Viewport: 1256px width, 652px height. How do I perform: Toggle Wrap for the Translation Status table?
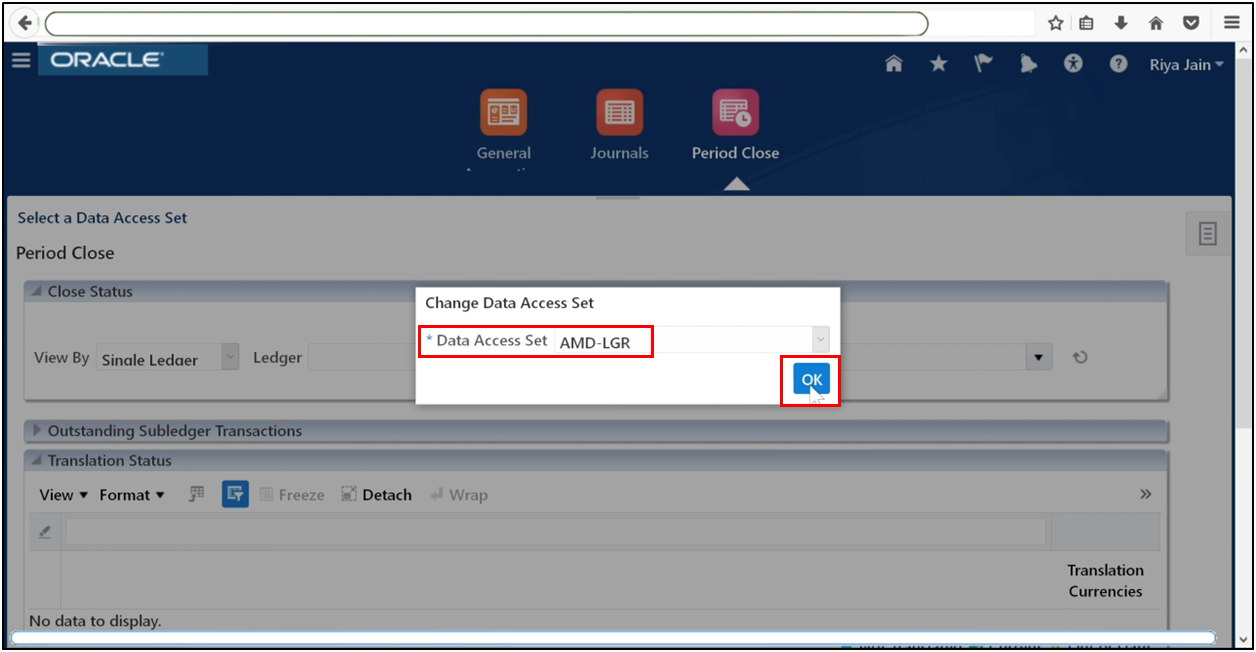pos(459,493)
